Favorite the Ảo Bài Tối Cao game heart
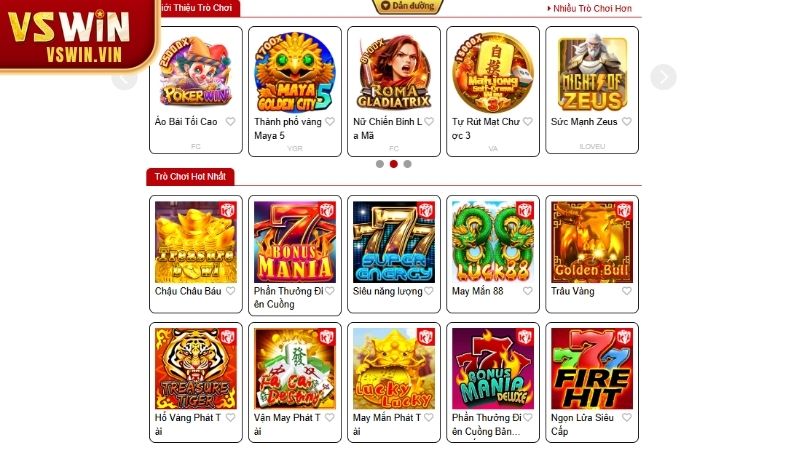The width and height of the screenshot is (800, 450). click(x=231, y=121)
